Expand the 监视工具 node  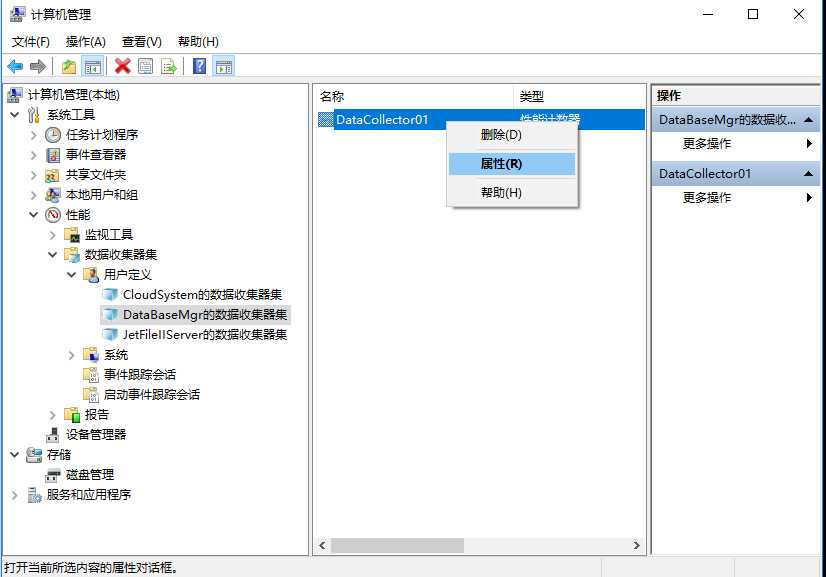[53, 235]
